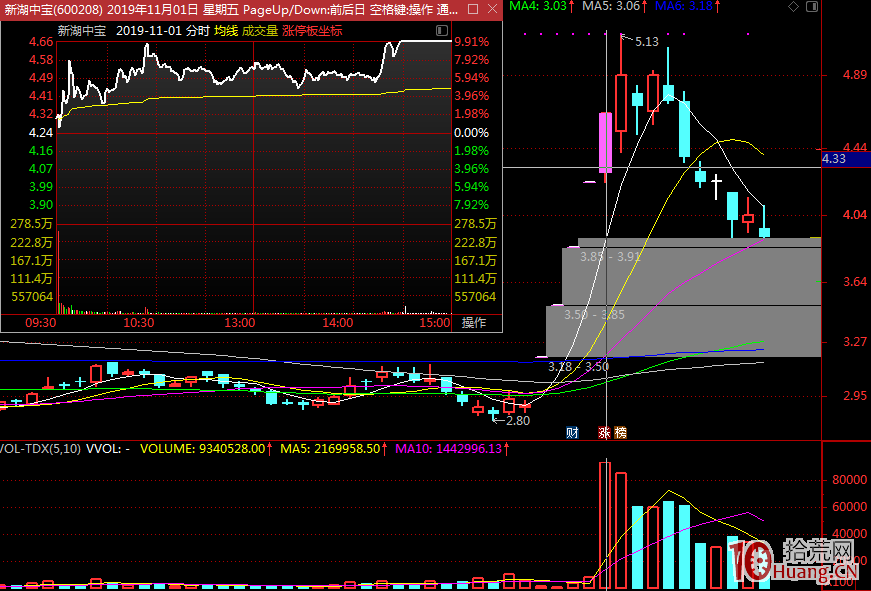Click the small panel icon in intraday popup
Image resolution: width=871 pixels, height=591 pixels.
(445, 31)
